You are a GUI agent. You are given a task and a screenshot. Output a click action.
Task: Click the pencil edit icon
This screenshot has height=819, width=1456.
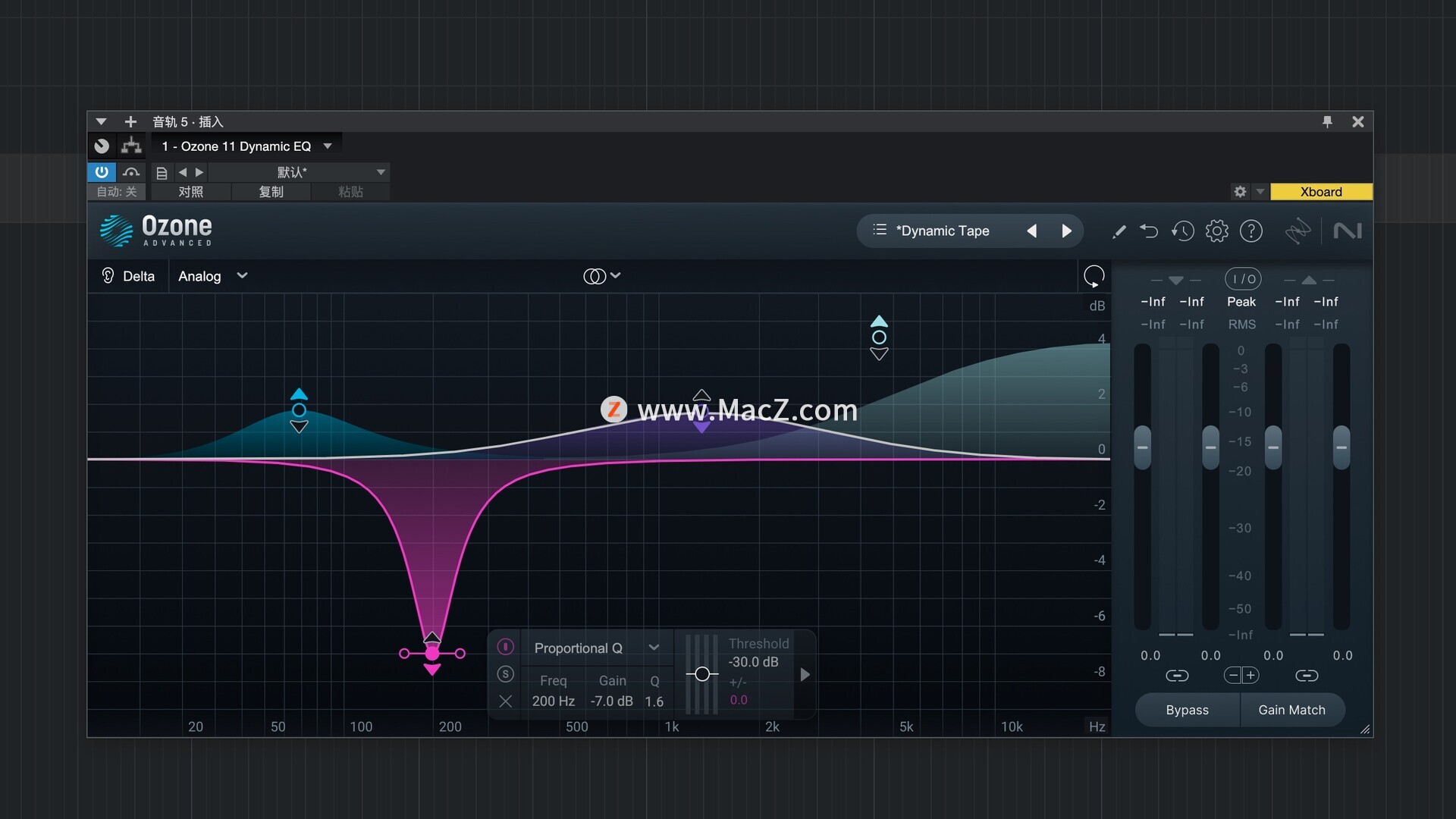click(1119, 231)
